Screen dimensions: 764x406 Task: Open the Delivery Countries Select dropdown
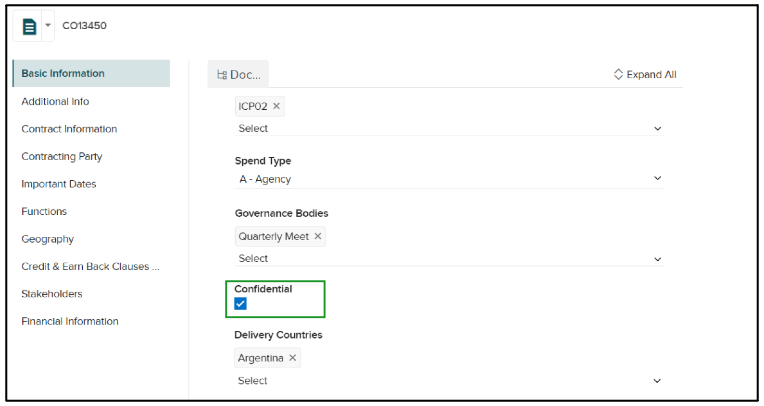(x=449, y=381)
